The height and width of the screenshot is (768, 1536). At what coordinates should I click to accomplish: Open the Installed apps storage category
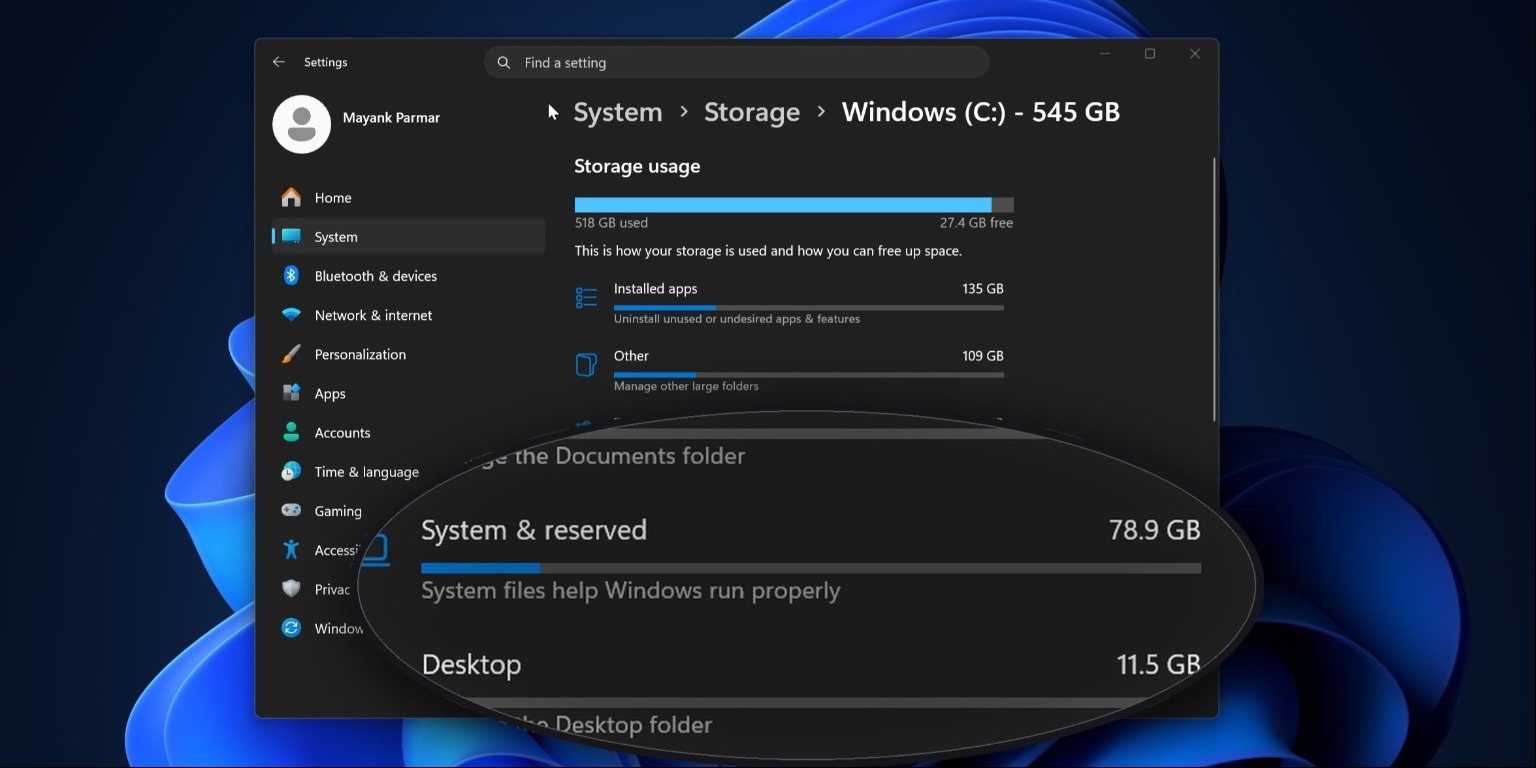tap(790, 303)
